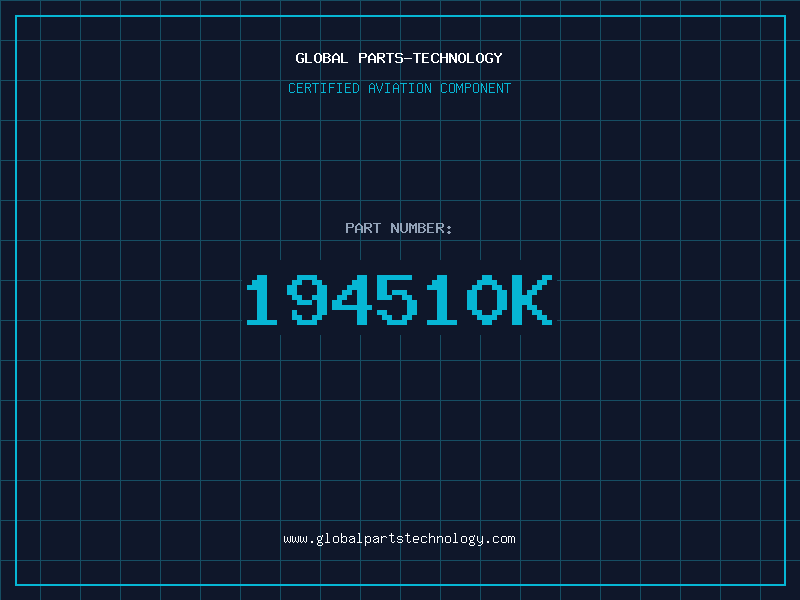This screenshot has height=600, width=800.
Task: Click the letter K ending the part number
Action: point(532,299)
